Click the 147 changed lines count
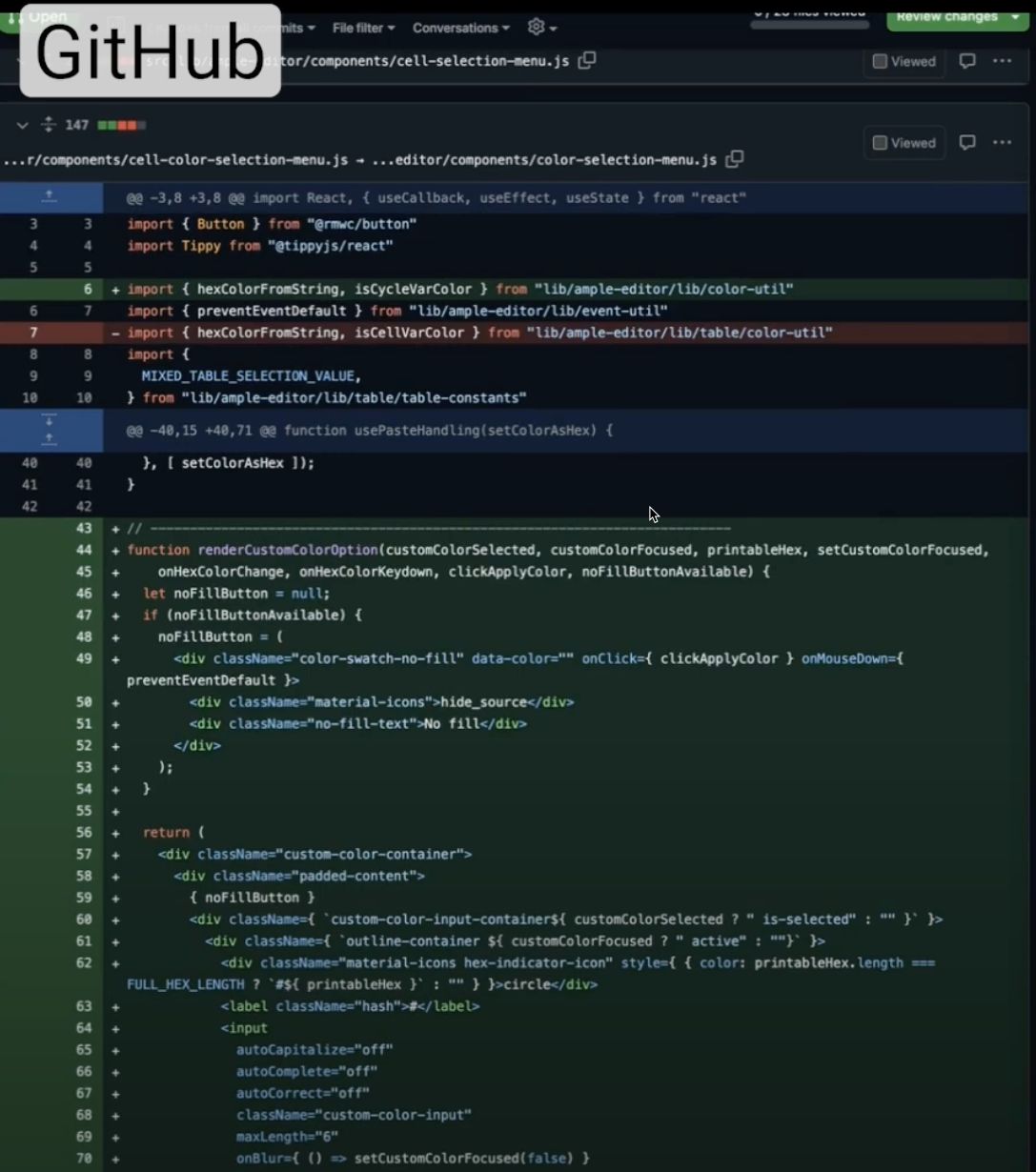 (77, 125)
